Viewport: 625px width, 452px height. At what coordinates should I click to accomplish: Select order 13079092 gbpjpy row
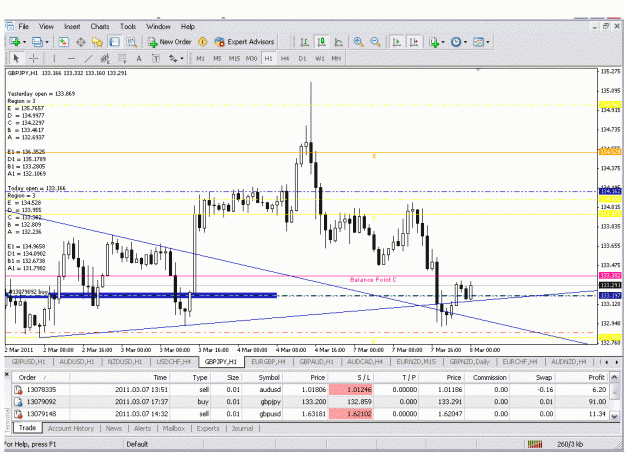[310, 402]
